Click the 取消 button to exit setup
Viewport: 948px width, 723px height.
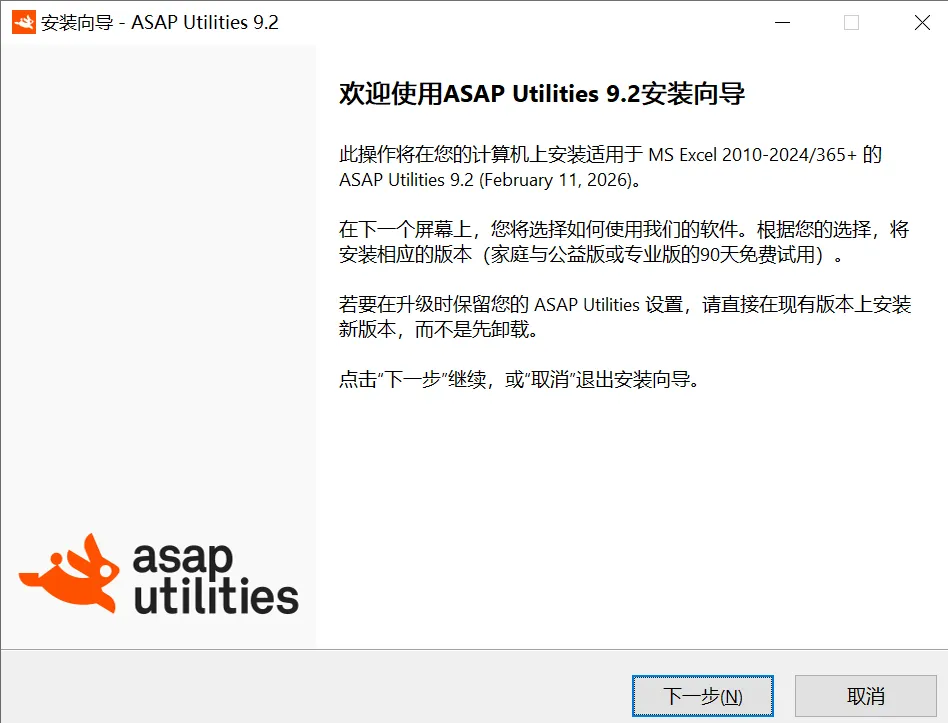pos(865,696)
